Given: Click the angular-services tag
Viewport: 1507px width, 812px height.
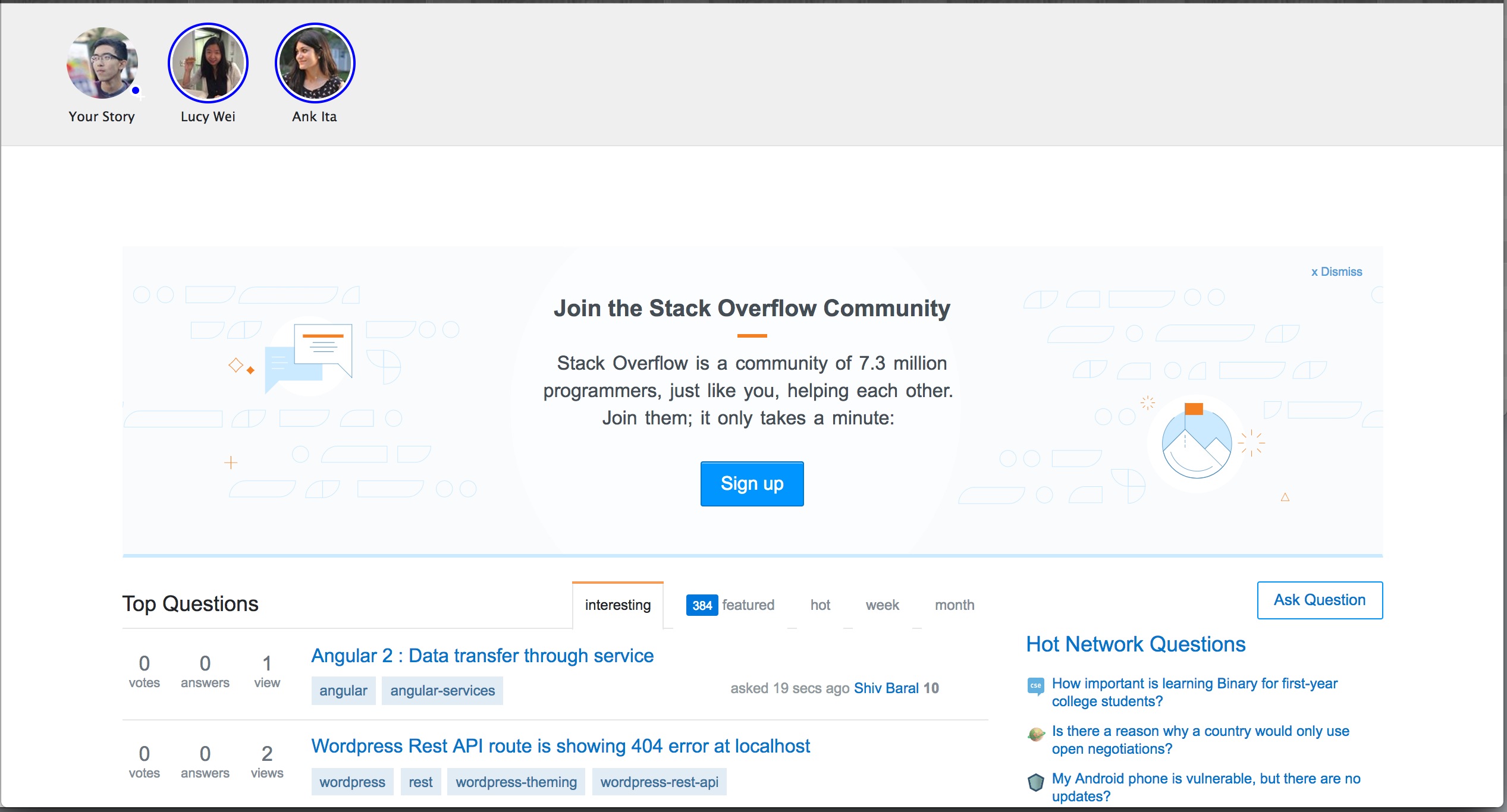Looking at the screenshot, I should [x=442, y=691].
